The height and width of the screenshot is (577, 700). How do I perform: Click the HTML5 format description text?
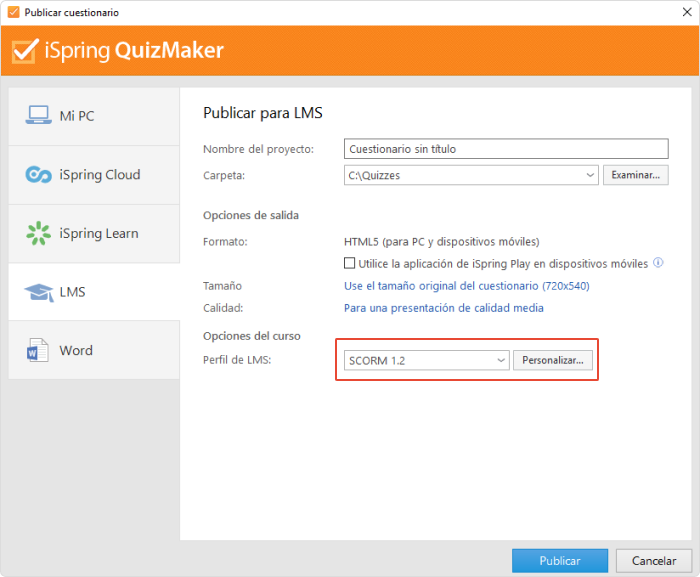(x=442, y=242)
